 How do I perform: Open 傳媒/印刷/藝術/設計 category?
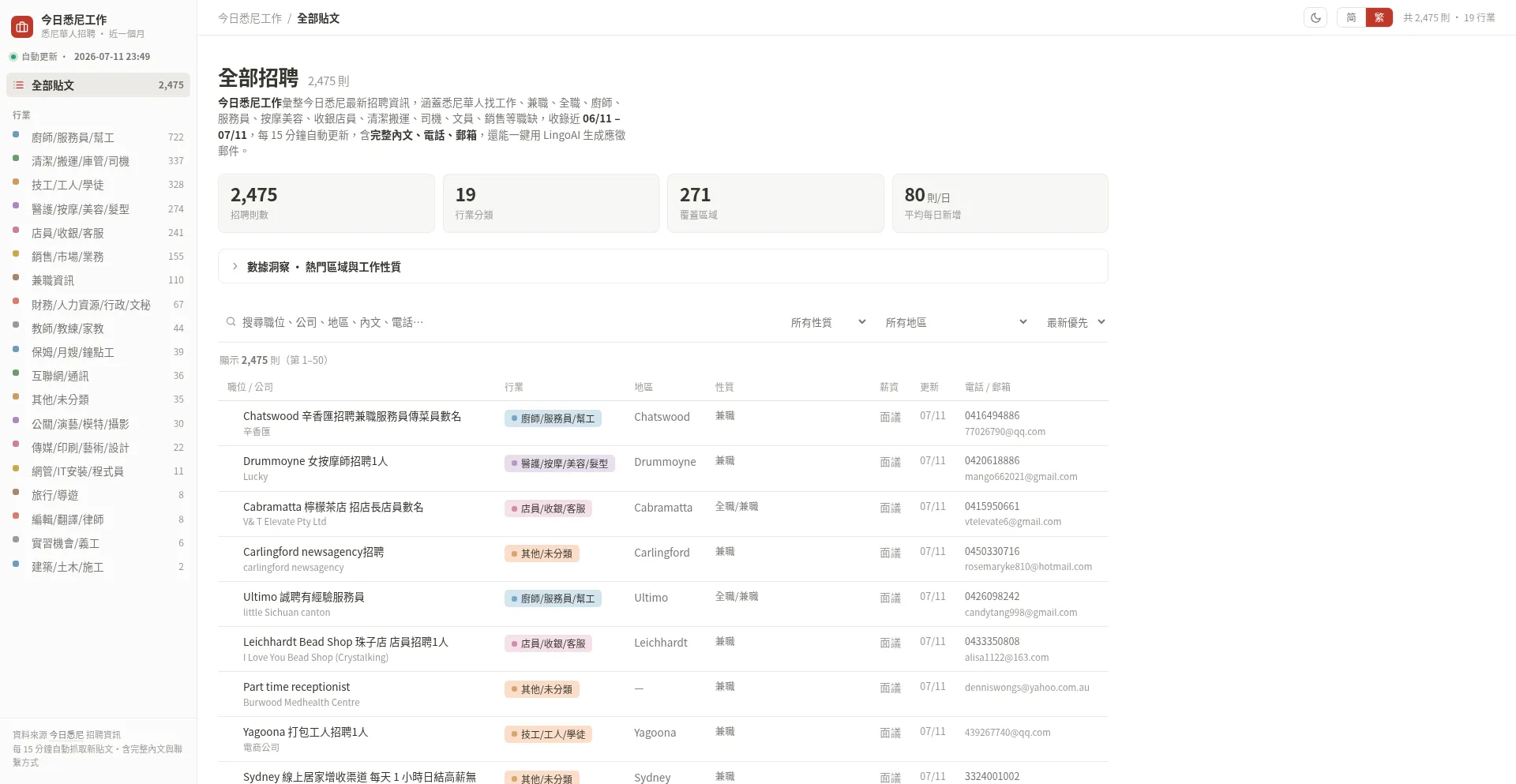(x=98, y=448)
